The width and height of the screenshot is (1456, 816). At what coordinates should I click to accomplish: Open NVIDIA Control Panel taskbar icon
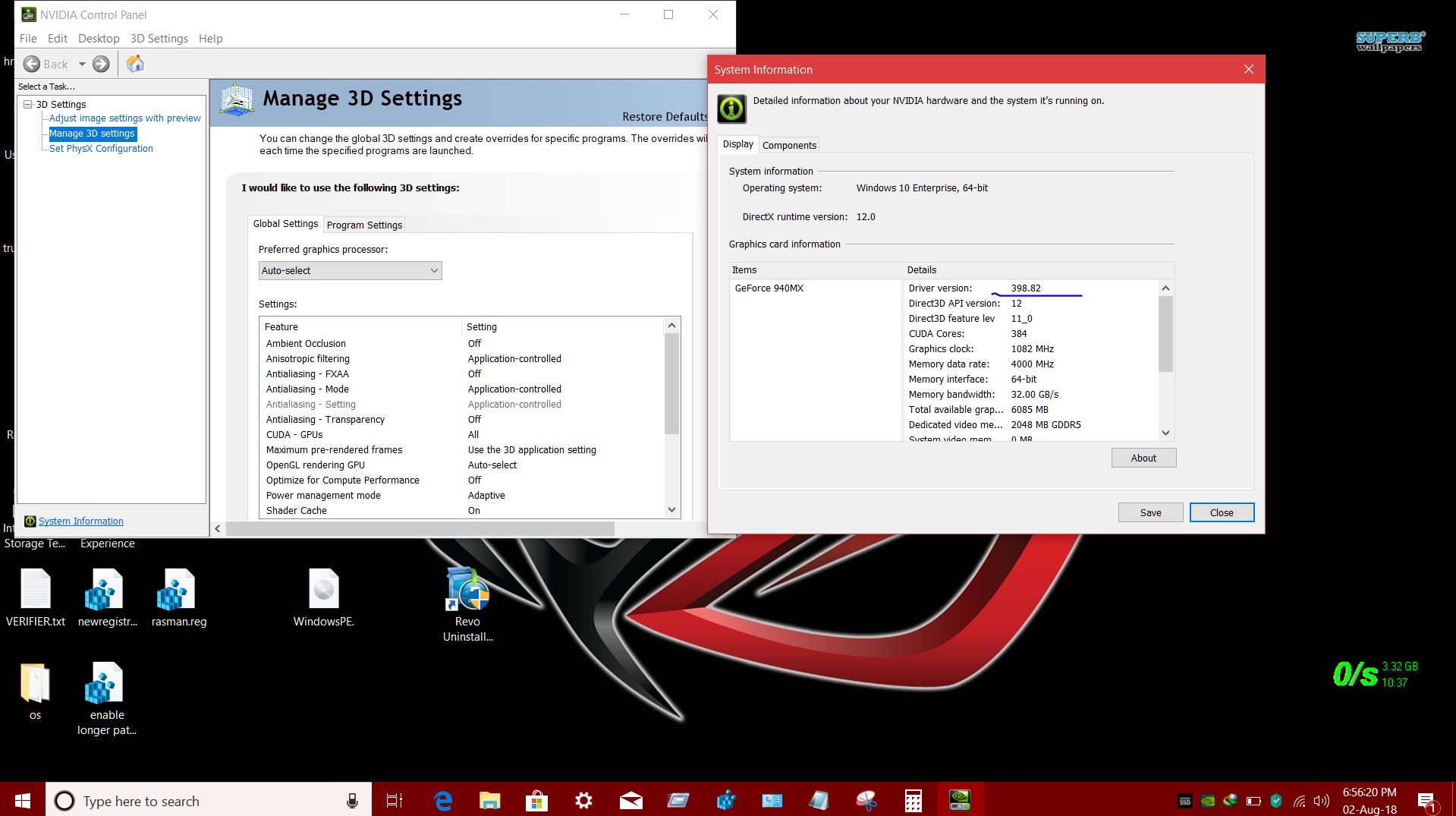click(960, 800)
